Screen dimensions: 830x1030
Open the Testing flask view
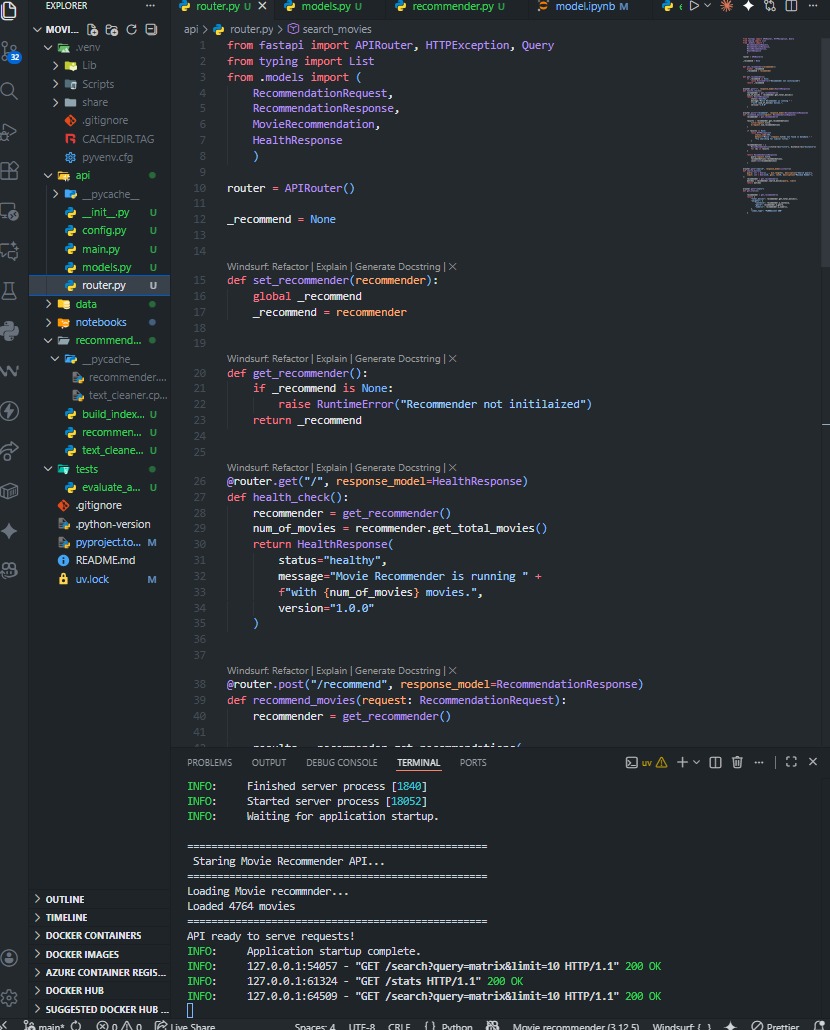click(x=9, y=290)
